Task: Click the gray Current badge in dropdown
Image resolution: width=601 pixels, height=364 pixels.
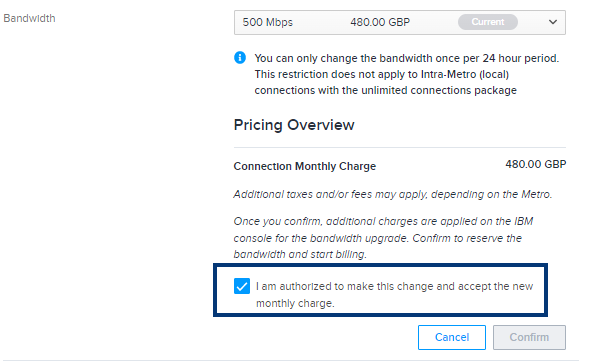Action: point(488,22)
